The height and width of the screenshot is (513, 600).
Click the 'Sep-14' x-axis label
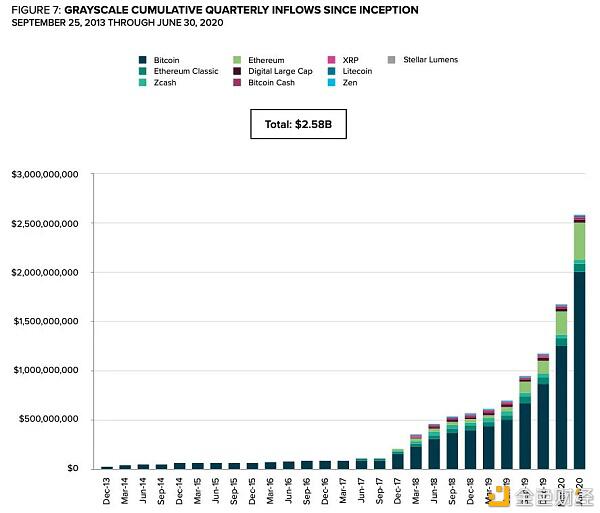(161, 491)
